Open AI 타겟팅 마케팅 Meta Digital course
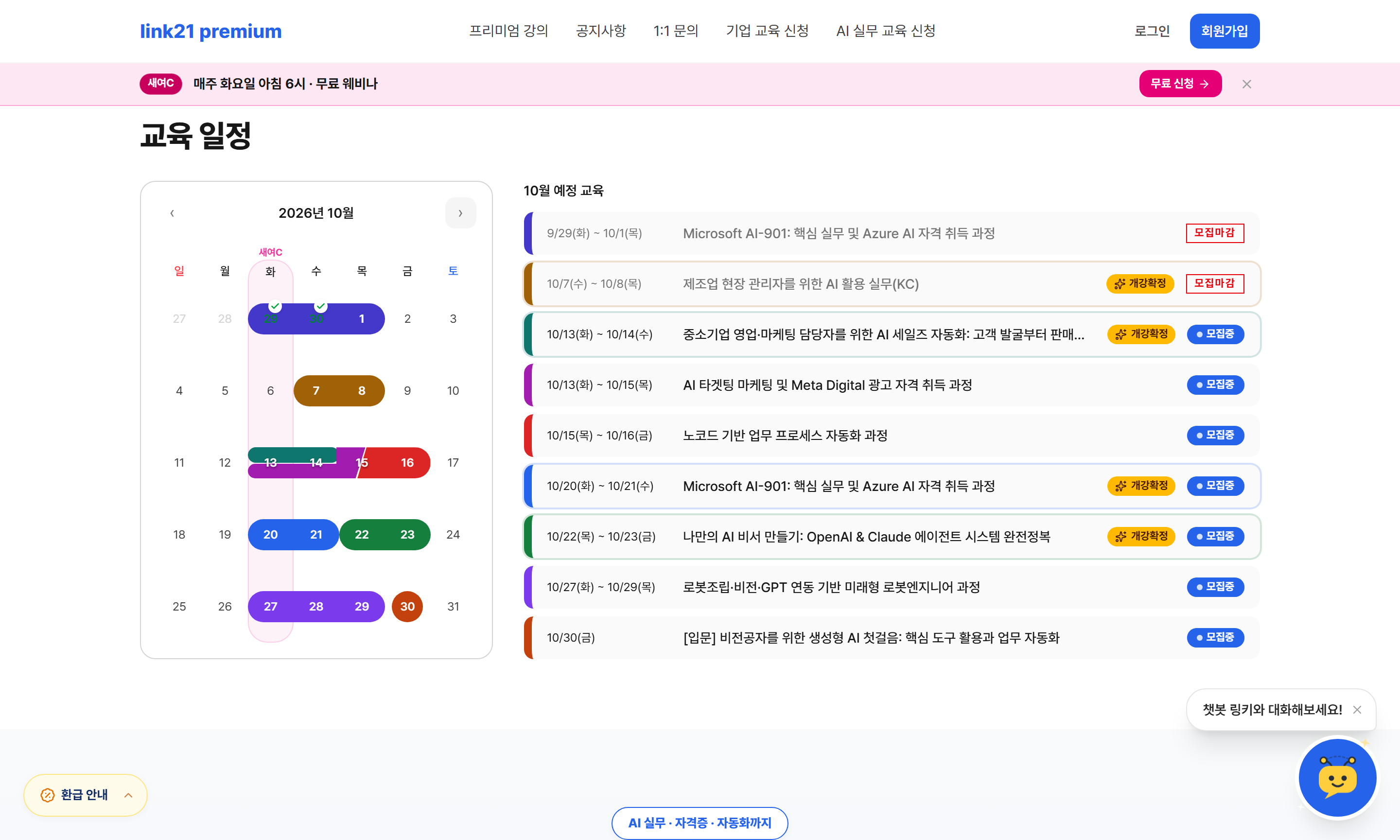The height and width of the screenshot is (840, 1400). click(892, 385)
